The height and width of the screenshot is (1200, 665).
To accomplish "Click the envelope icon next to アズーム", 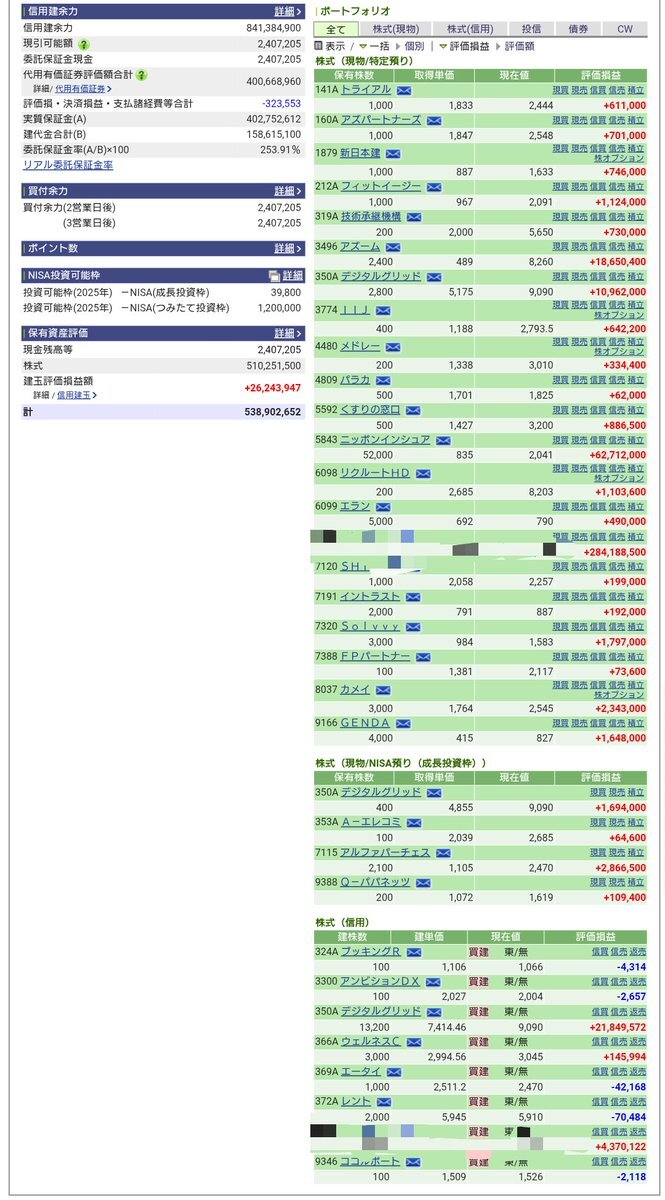I will (x=393, y=247).
